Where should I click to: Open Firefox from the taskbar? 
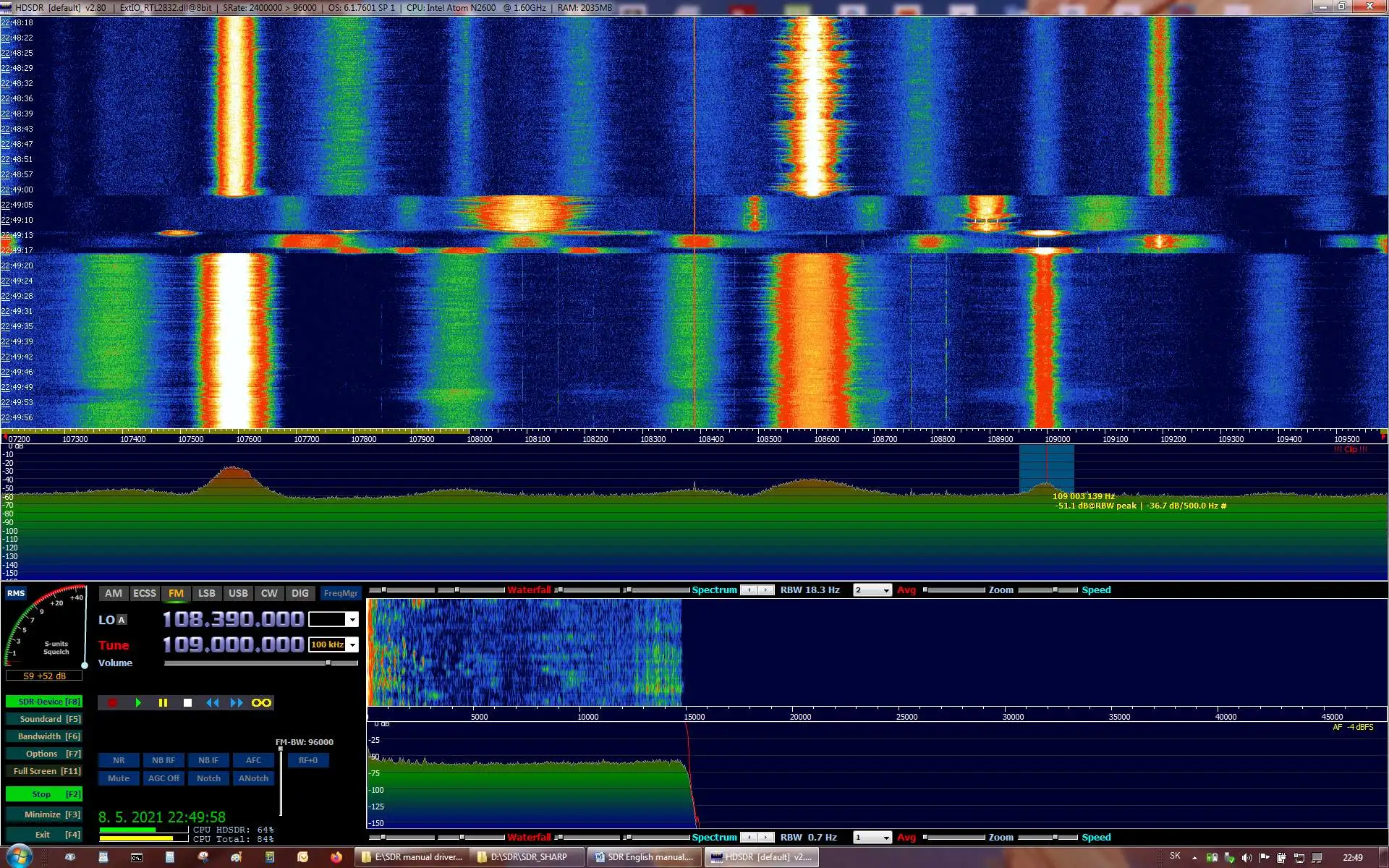(x=336, y=857)
